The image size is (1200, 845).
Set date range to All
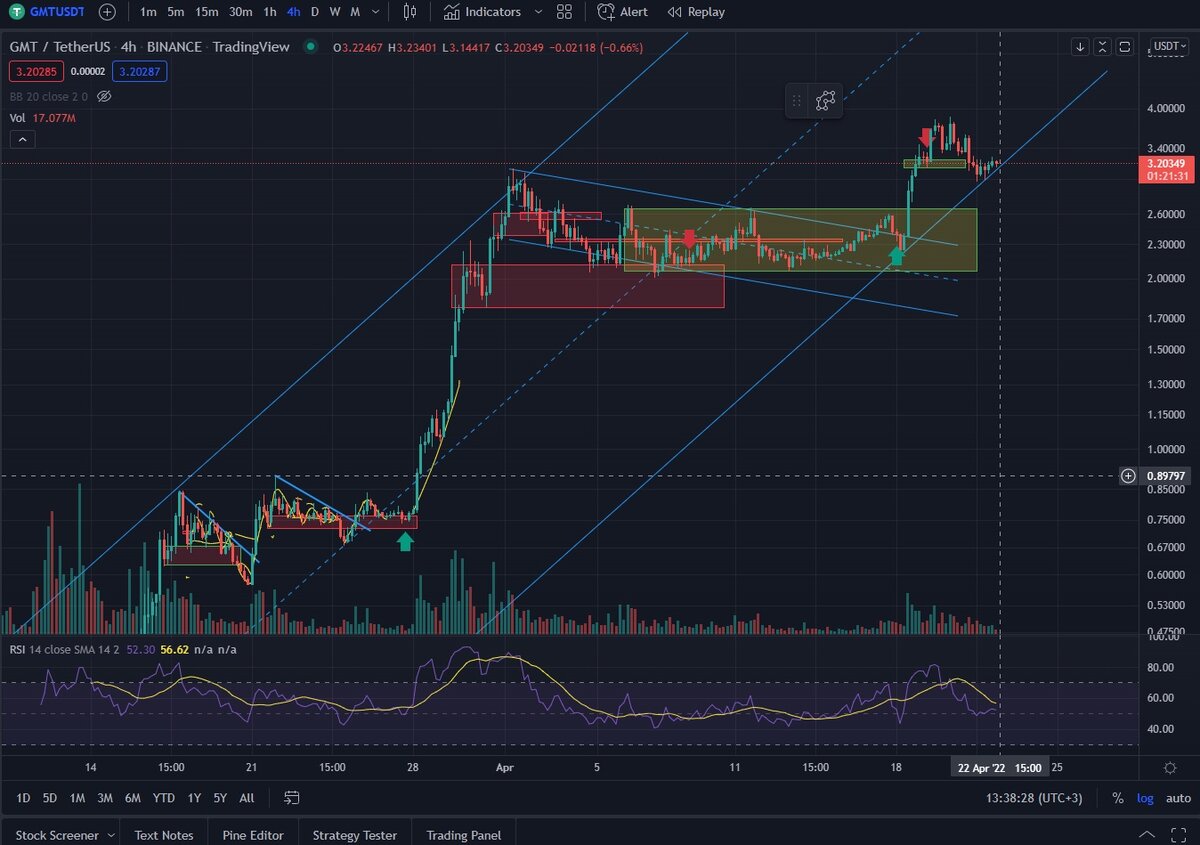click(x=247, y=798)
